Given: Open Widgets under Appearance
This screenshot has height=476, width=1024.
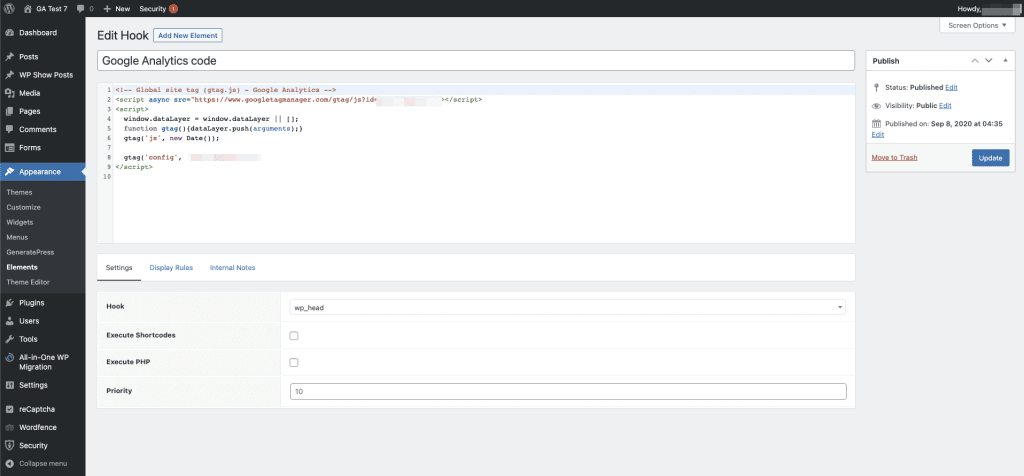Looking at the screenshot, I should click(20, 223).
